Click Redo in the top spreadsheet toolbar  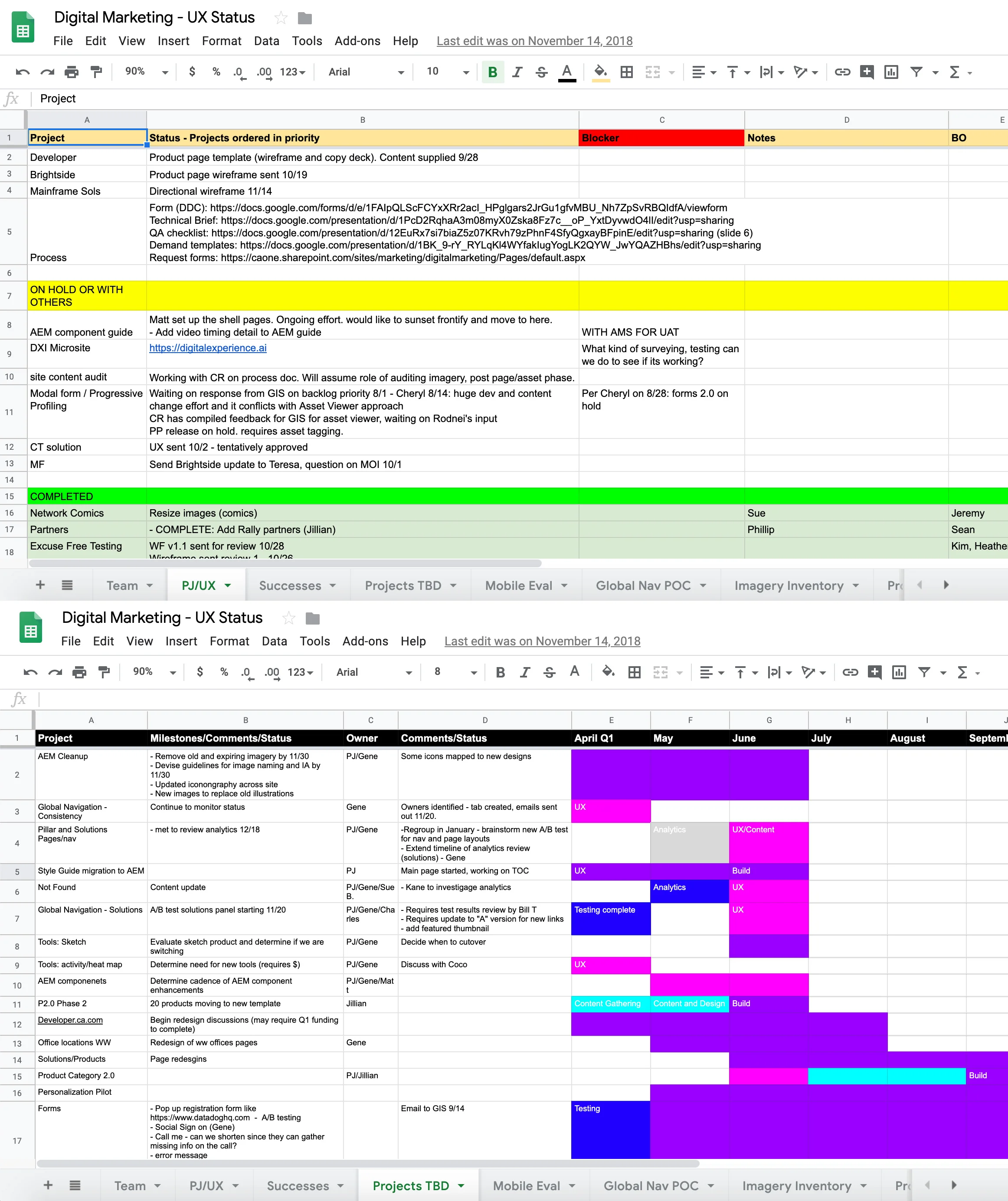[x=47, y=72]
